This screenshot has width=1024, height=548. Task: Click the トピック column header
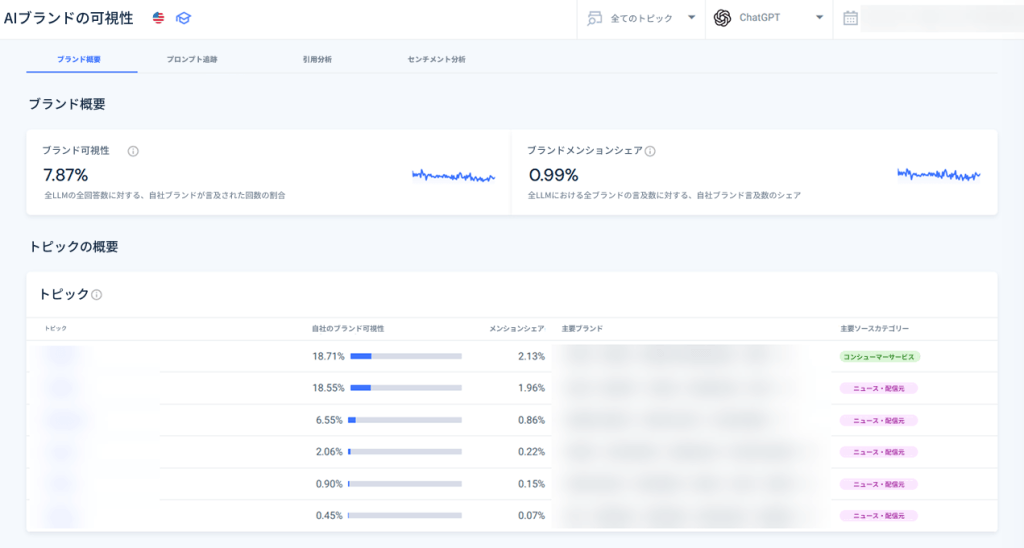(56, 329)
